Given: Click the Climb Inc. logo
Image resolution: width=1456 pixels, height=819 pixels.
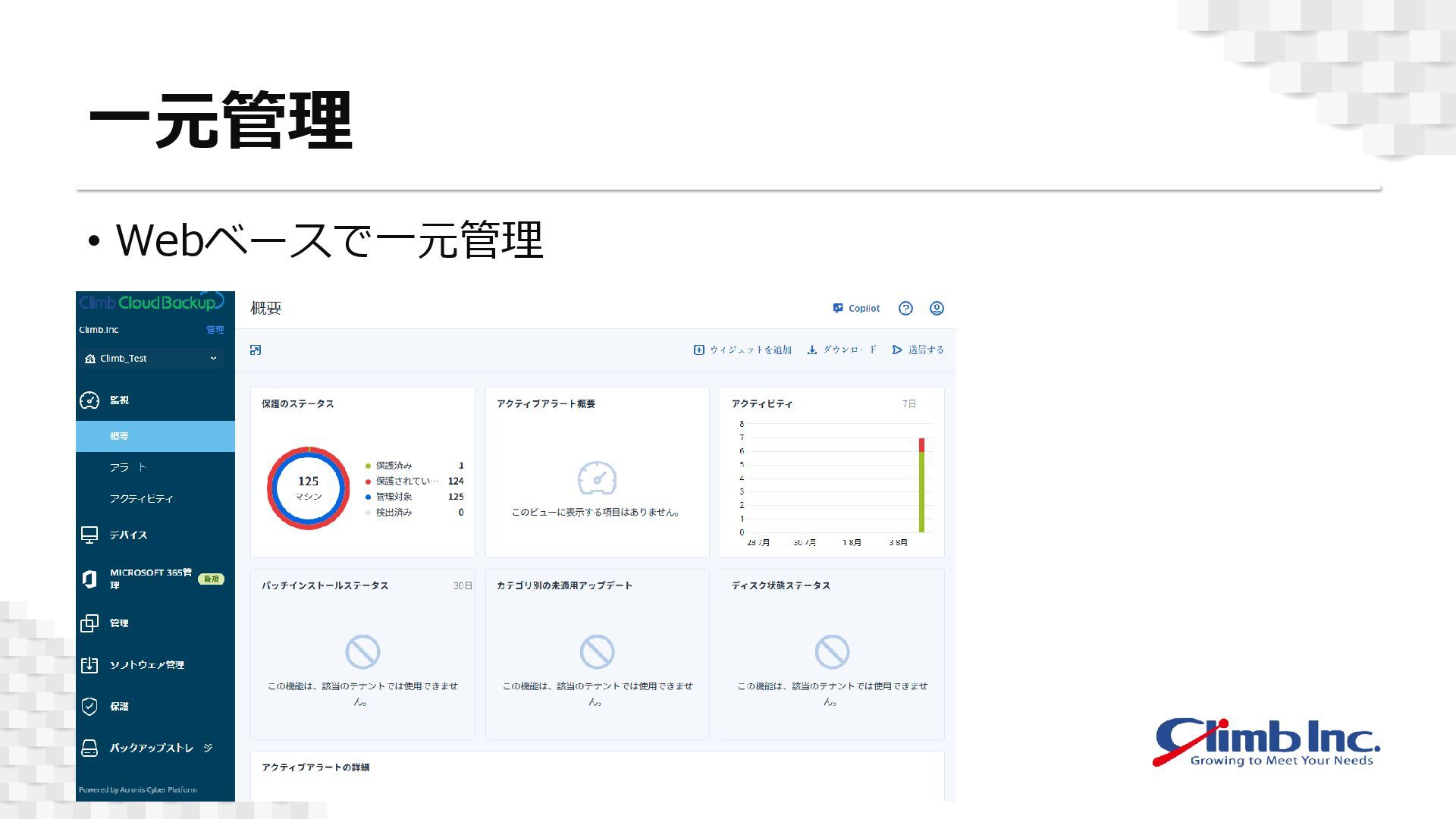Looking at the screenshot, I should (1266, 742).
